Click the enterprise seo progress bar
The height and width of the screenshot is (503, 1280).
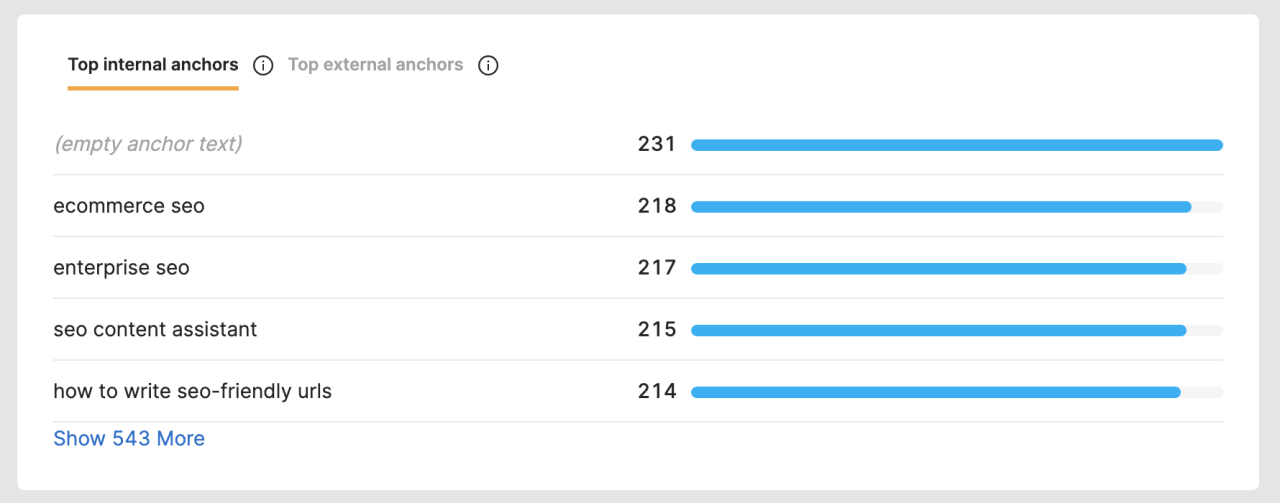point(938,269)
